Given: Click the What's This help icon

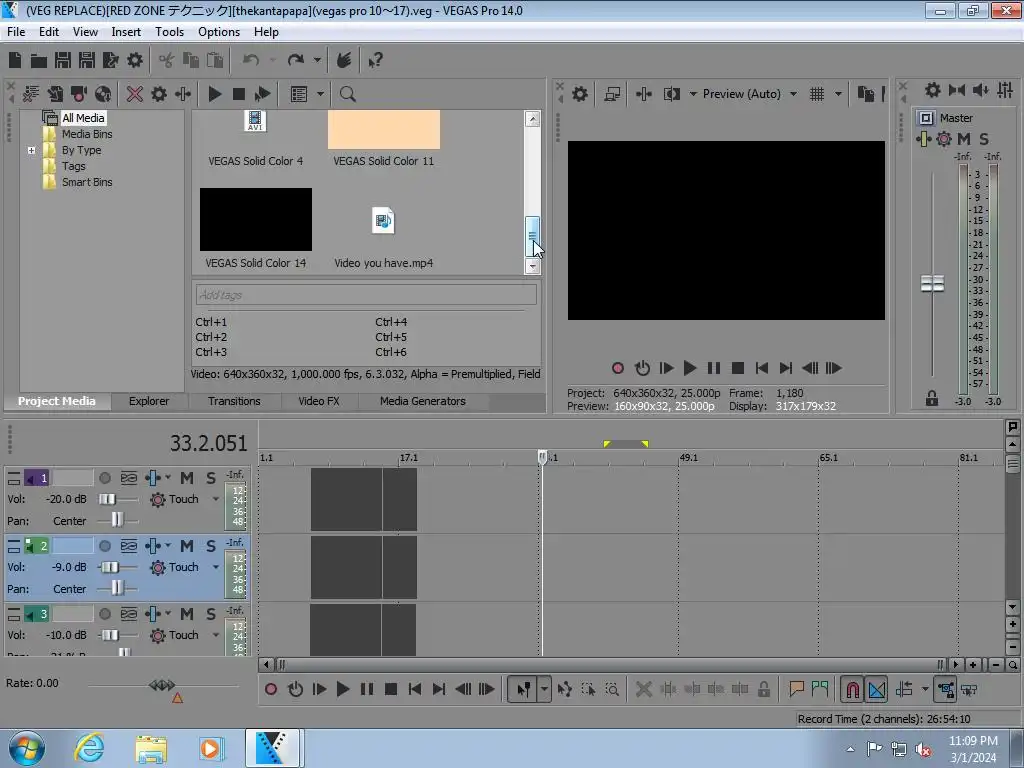Looking at the screenshot, I should (x=375, y=61).
